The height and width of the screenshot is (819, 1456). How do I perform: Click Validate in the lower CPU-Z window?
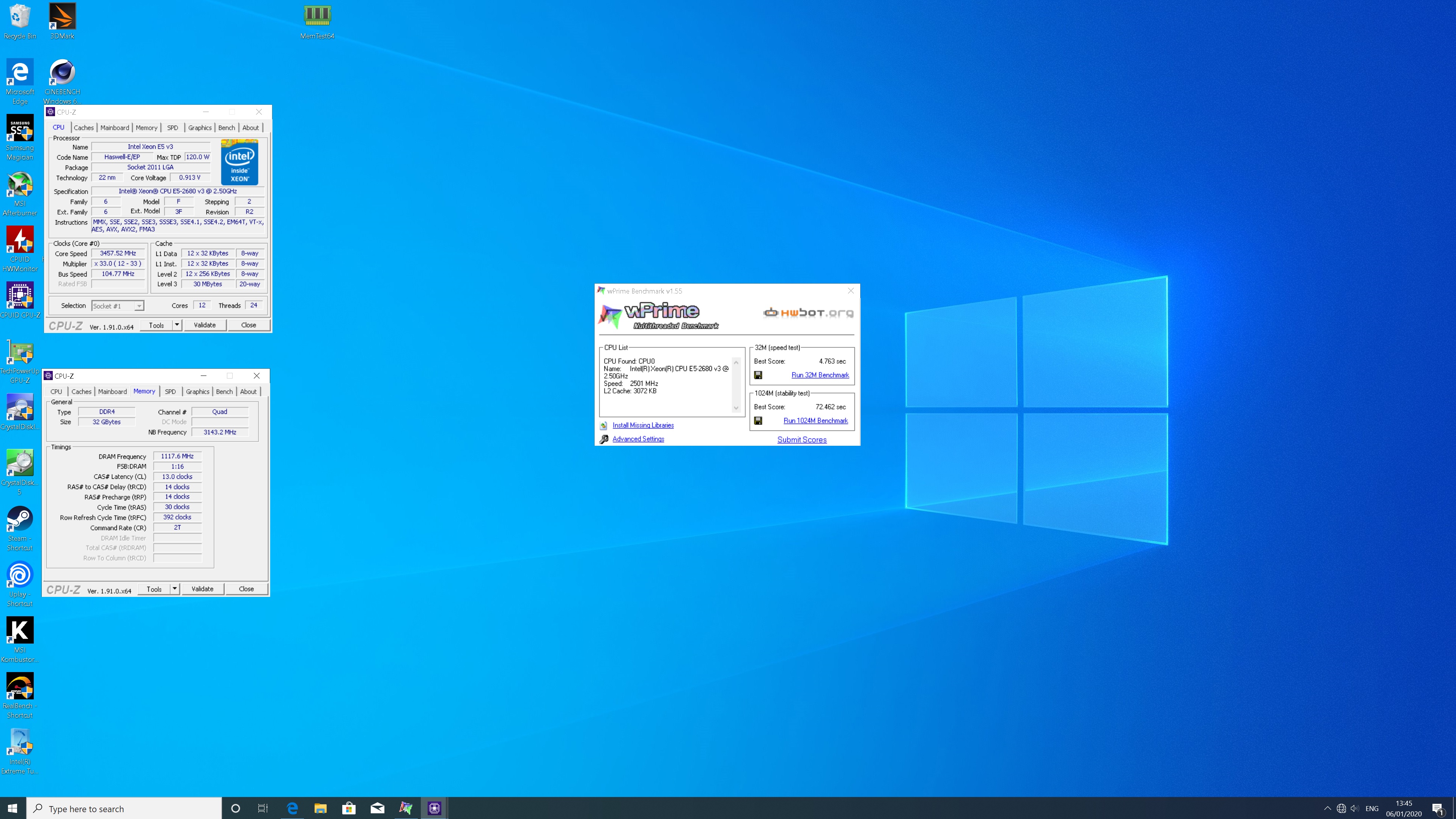pos(202,589)
